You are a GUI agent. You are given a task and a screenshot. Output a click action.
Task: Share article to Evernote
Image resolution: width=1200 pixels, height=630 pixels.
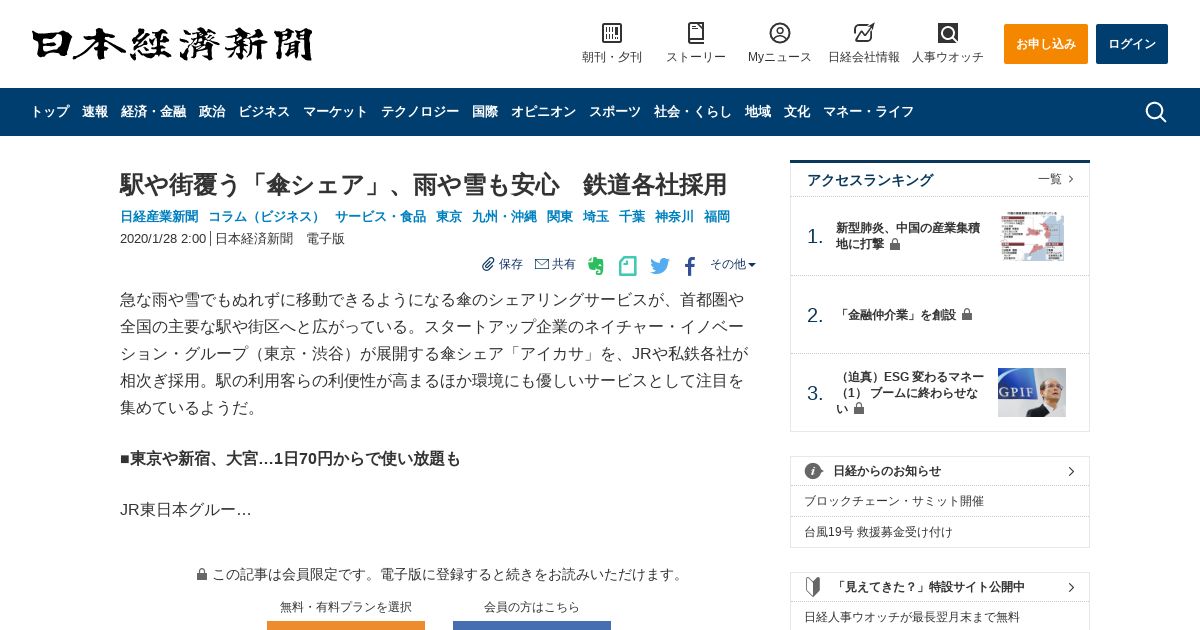(x=596, y=266)
